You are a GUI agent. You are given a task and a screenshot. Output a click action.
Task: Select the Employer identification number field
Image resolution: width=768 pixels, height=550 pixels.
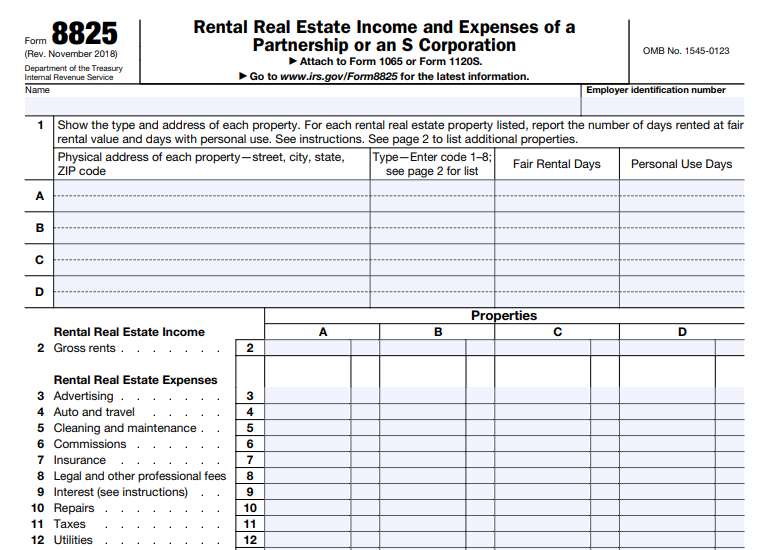(664, 104)
